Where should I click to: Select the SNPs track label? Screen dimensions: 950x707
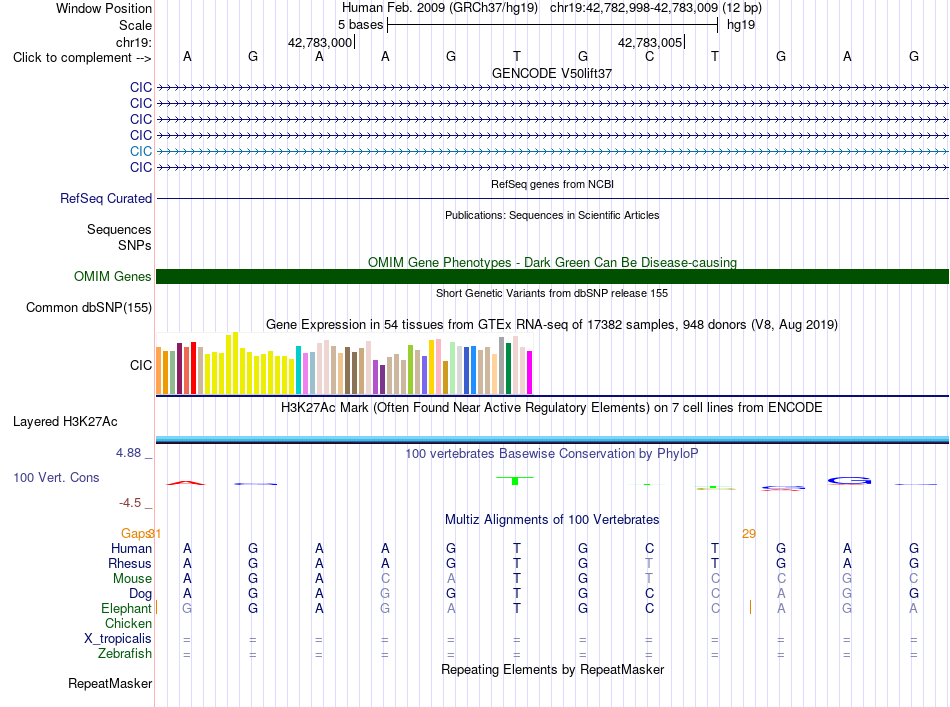point(135,245)
